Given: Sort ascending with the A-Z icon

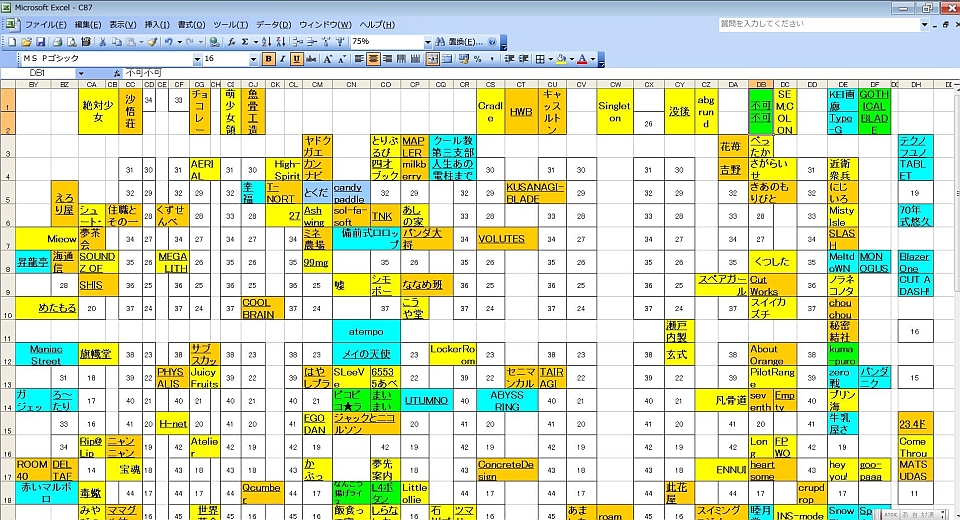Looking at the screenshot, I should coord(266,42).
